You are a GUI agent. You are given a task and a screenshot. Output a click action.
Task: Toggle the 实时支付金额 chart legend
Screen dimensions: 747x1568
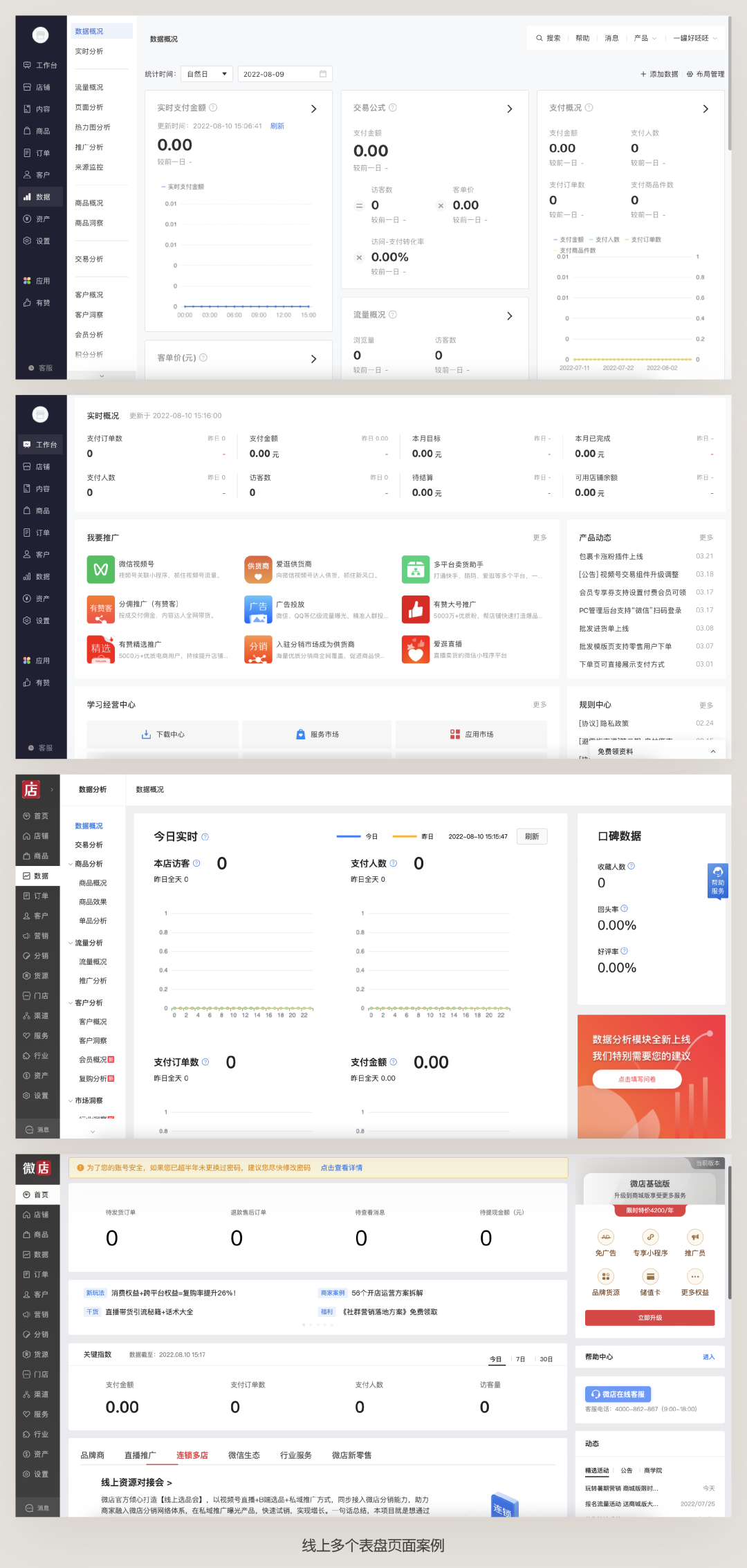[x=183, y=187]
